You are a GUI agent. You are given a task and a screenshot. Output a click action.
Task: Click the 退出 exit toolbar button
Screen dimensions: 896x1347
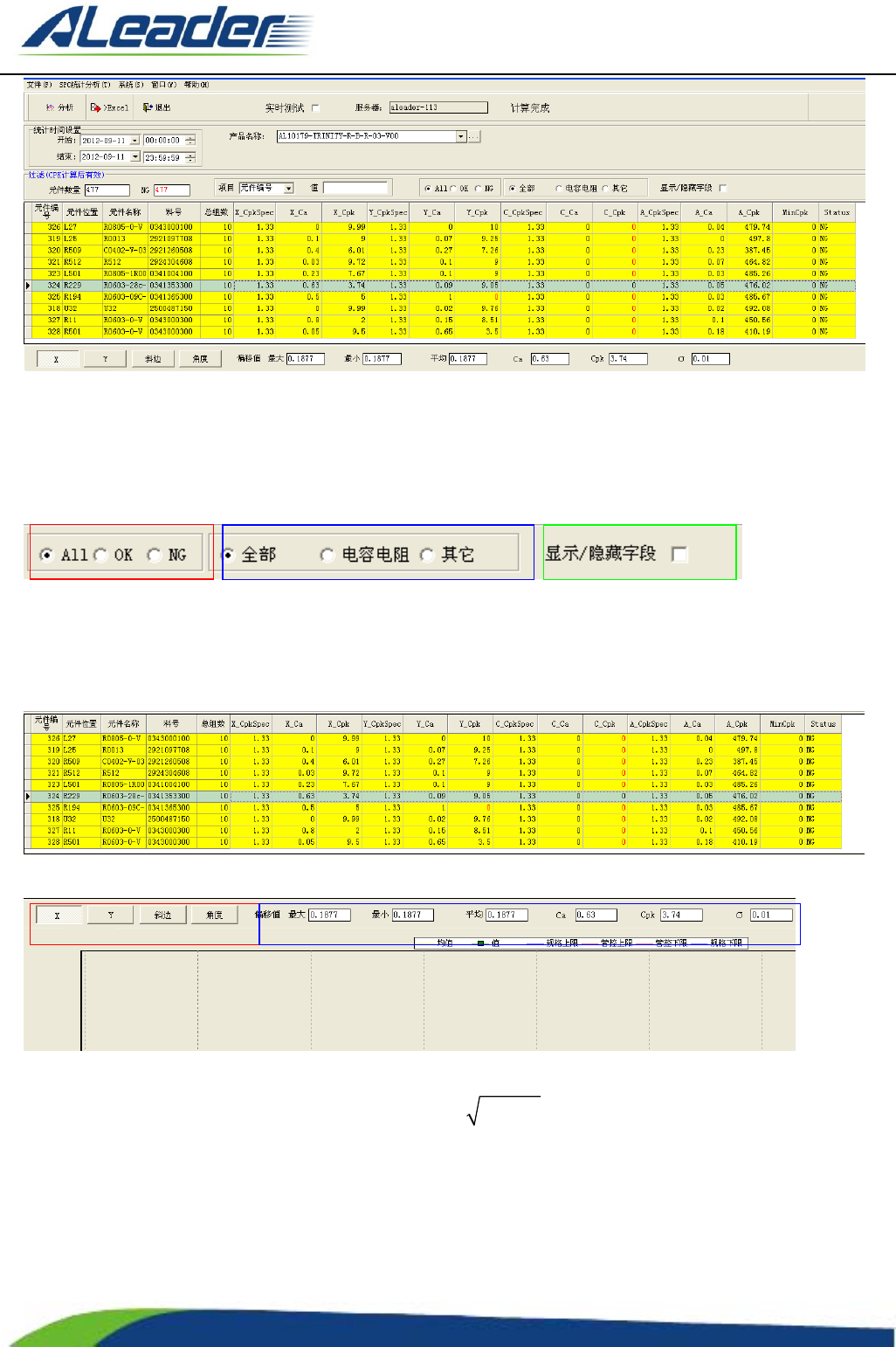point(157,108)
